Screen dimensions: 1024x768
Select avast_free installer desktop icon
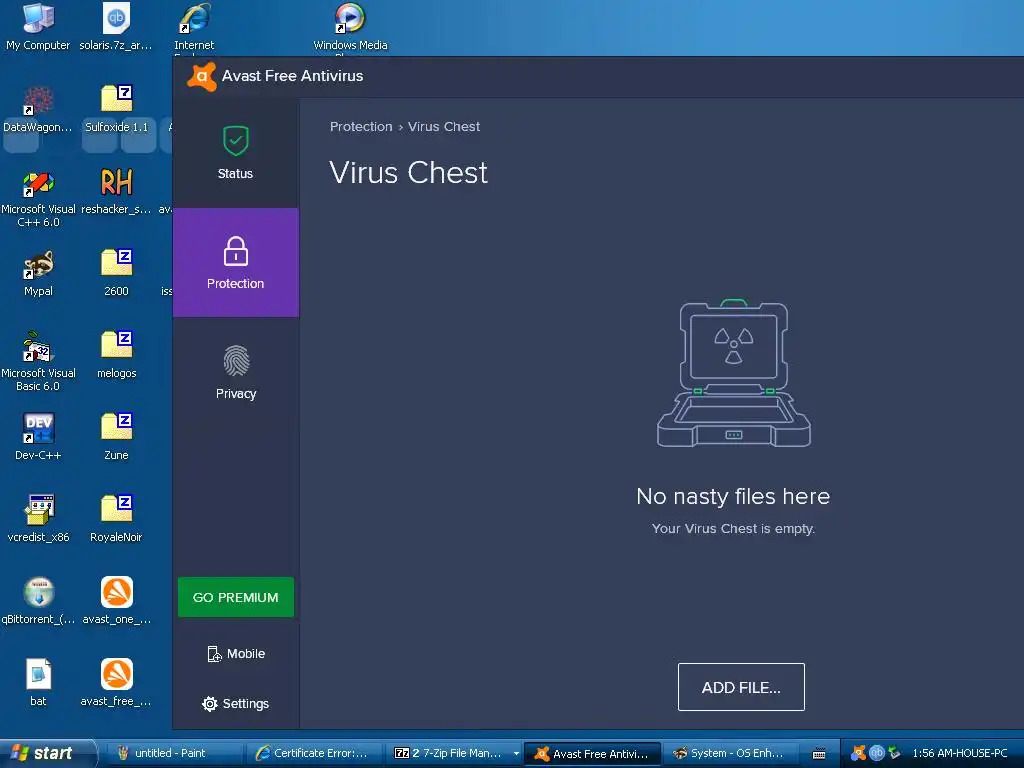[116, 684]
